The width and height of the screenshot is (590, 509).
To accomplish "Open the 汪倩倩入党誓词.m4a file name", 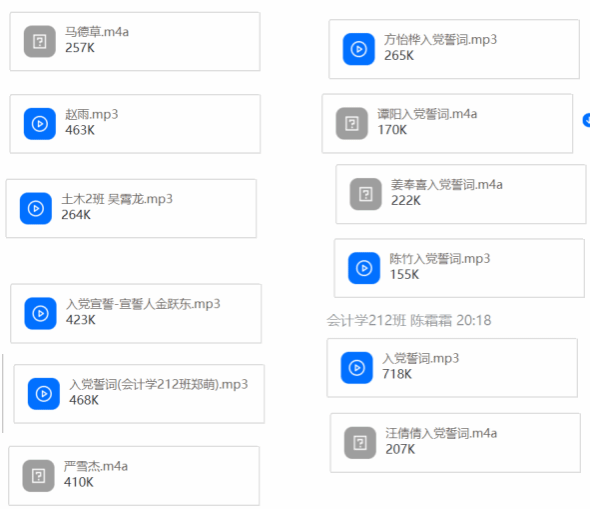I will [x=441, y=433].
